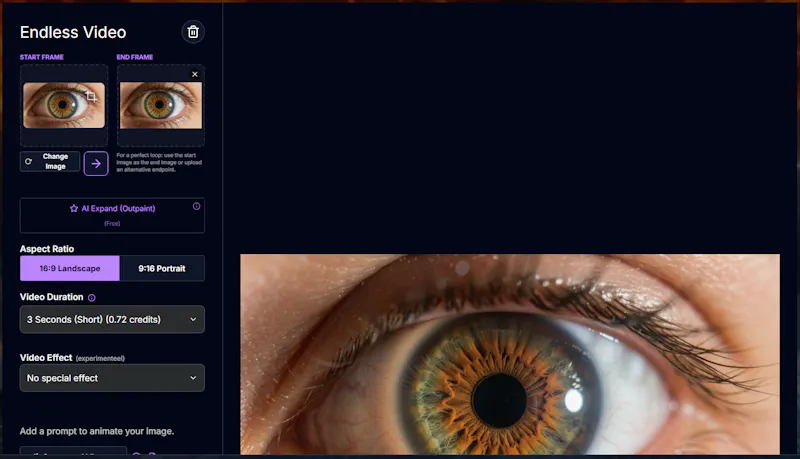
Task: Open the Video Effect dropdown
Action: point(112,378)
